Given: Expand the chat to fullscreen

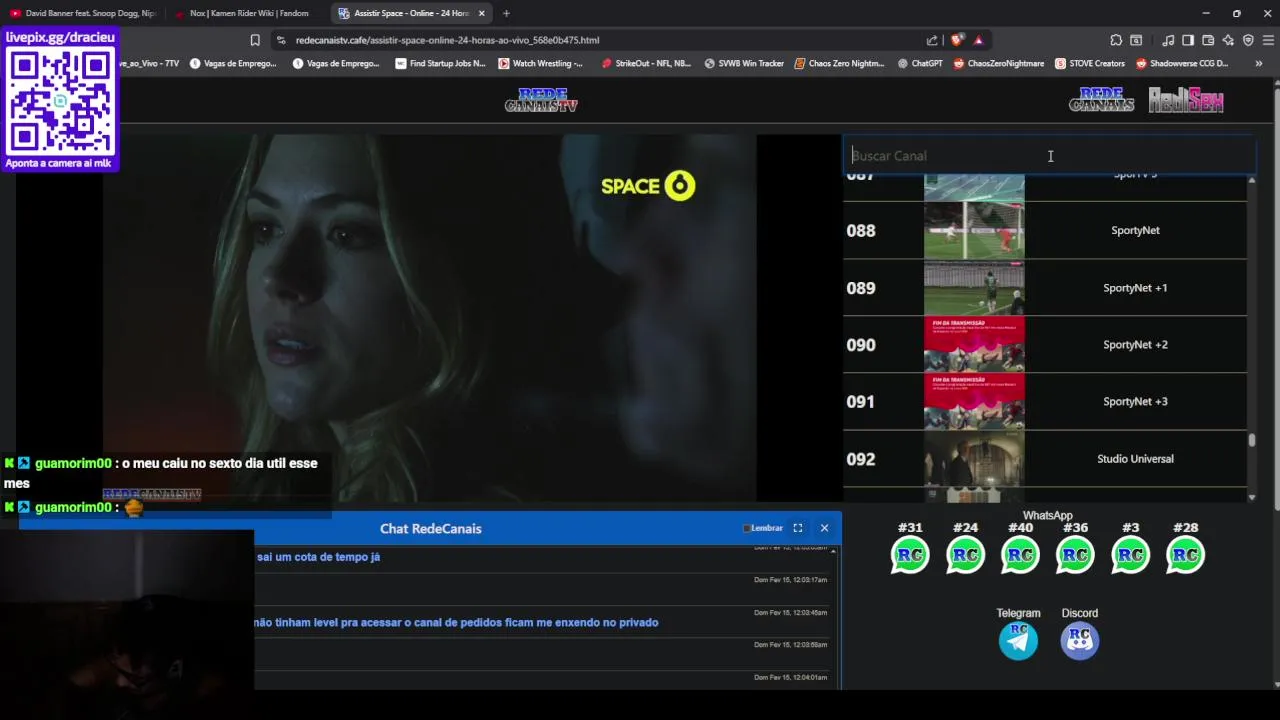Looking at the screenshot, I should (x=798, y=528).
